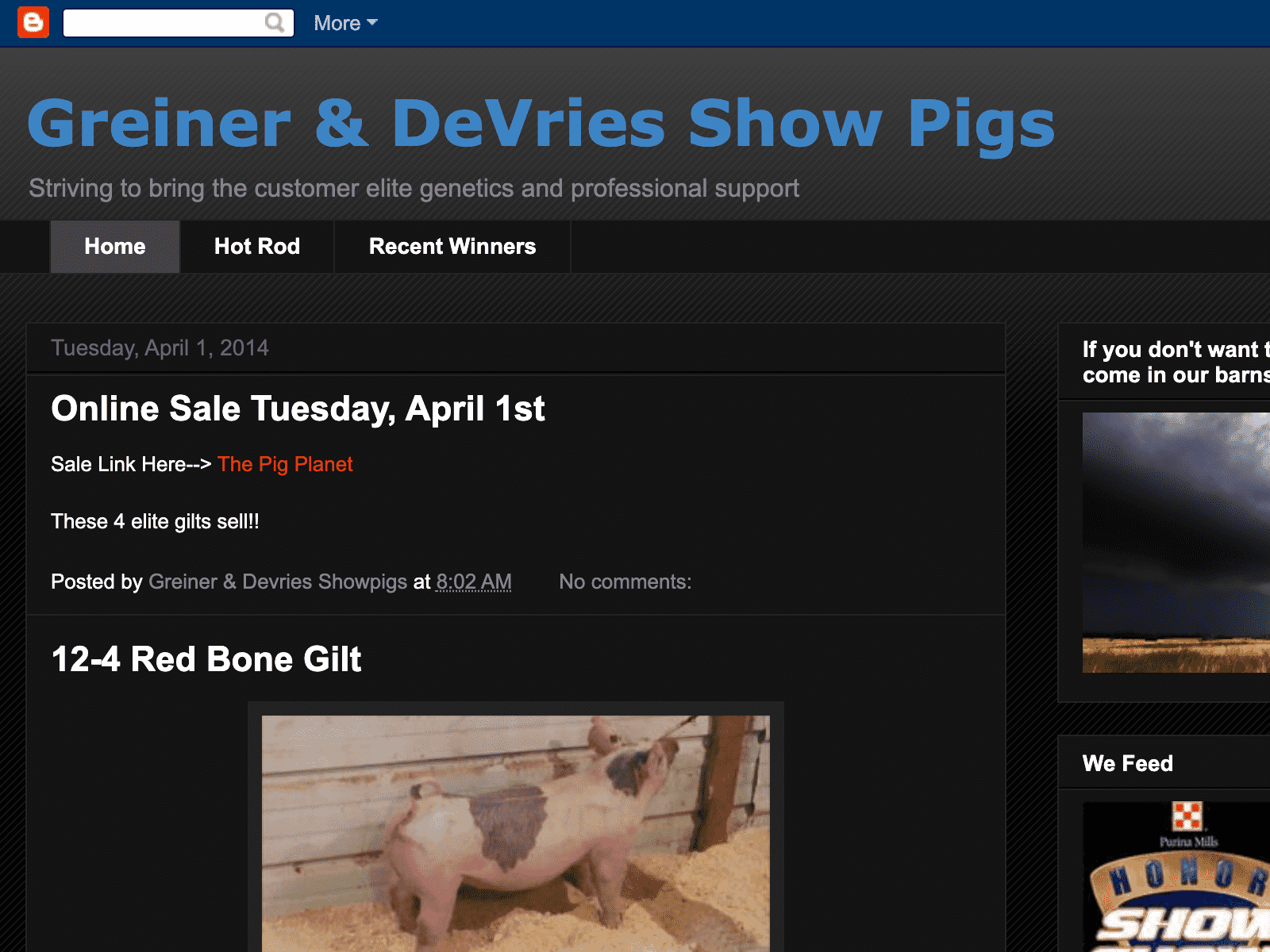Select the Home tab
Screen dimensions: 1270x952
click(115, 247)
